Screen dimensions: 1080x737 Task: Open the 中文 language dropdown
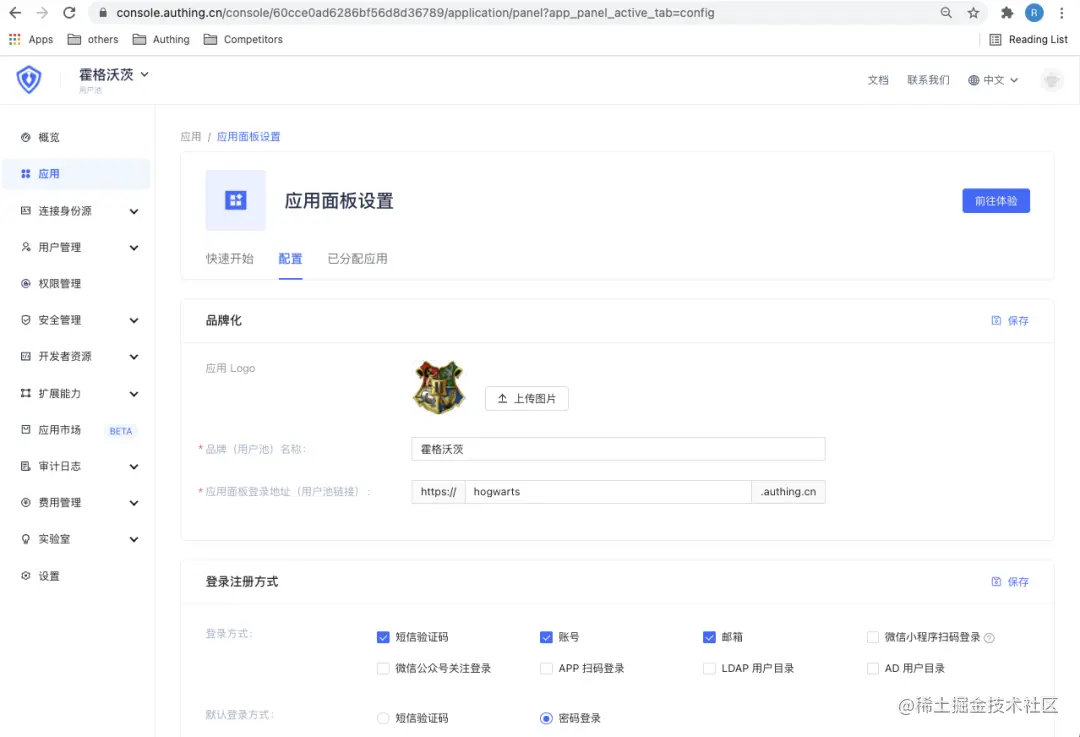993,80
